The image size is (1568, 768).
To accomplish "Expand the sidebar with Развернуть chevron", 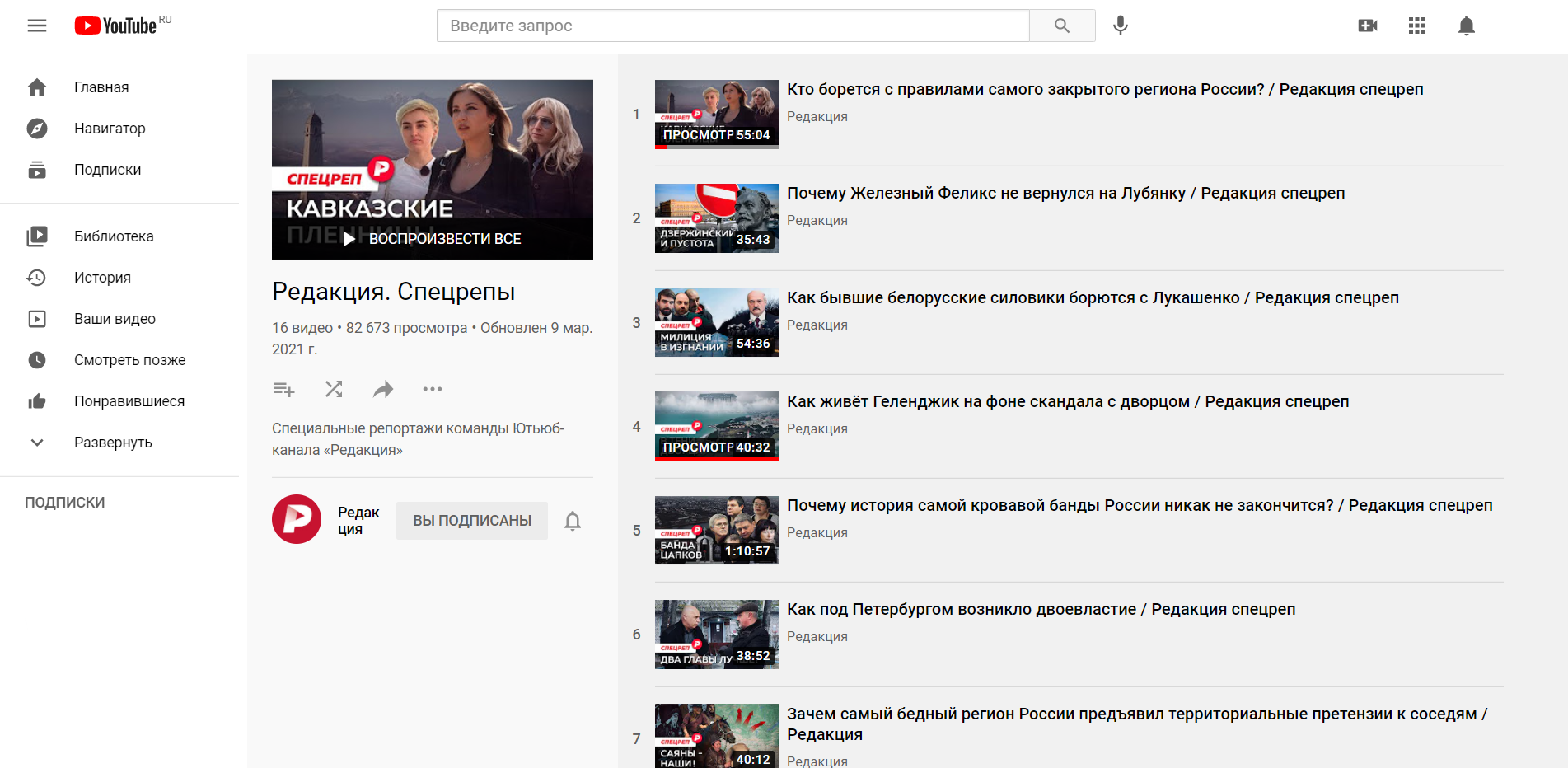I will coord(37,443).
